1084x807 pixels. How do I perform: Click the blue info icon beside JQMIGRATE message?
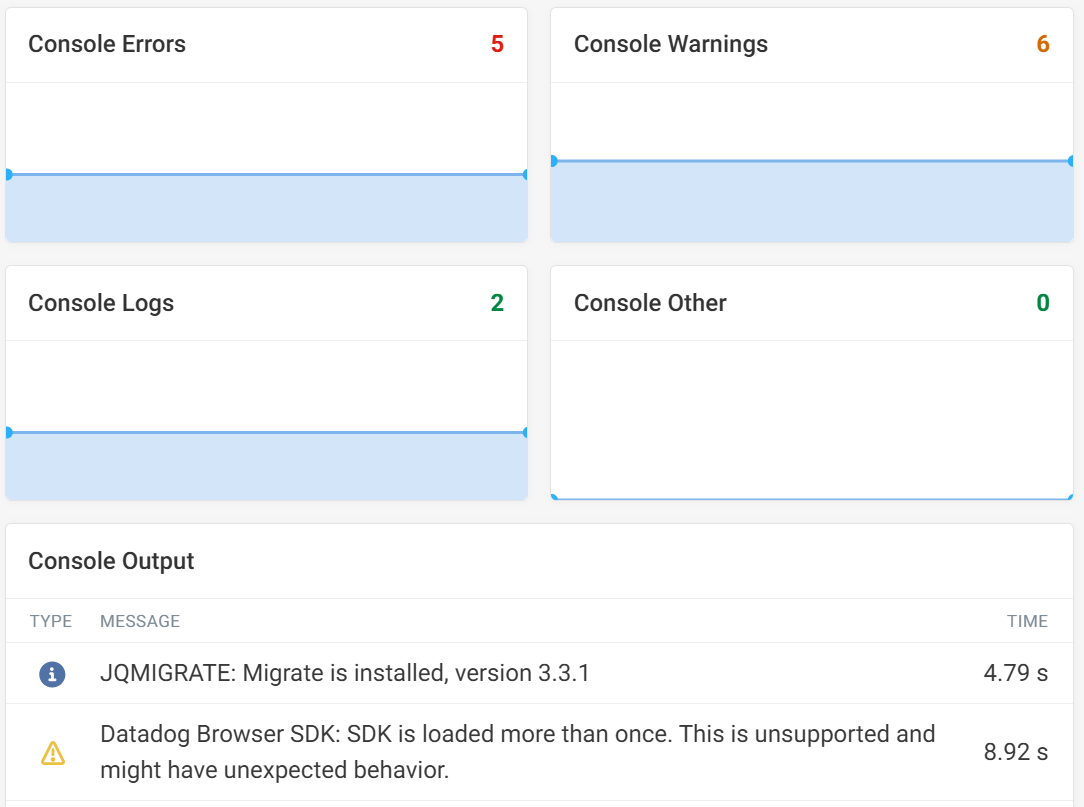pyautogui.click(x=51, y=673)
